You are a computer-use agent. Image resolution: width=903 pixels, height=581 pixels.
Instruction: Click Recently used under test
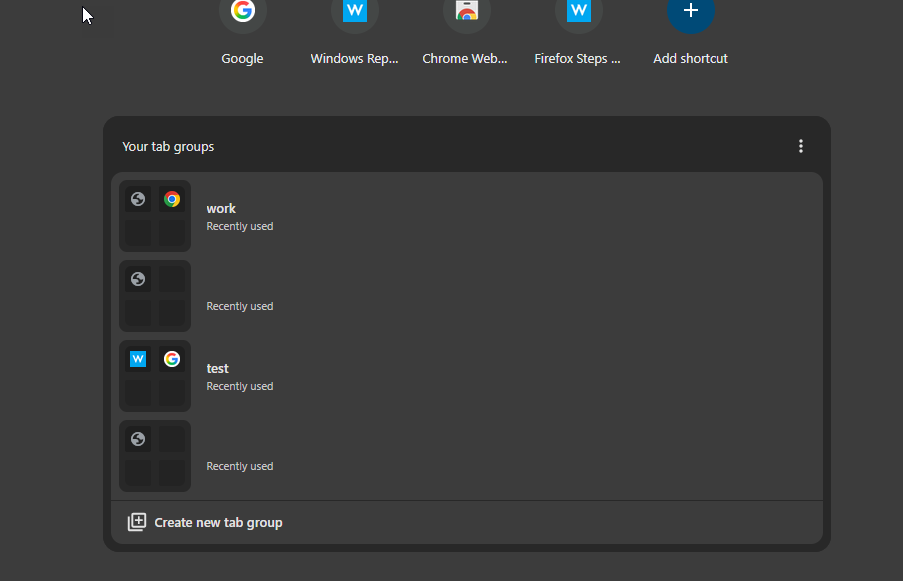[240, 386]
